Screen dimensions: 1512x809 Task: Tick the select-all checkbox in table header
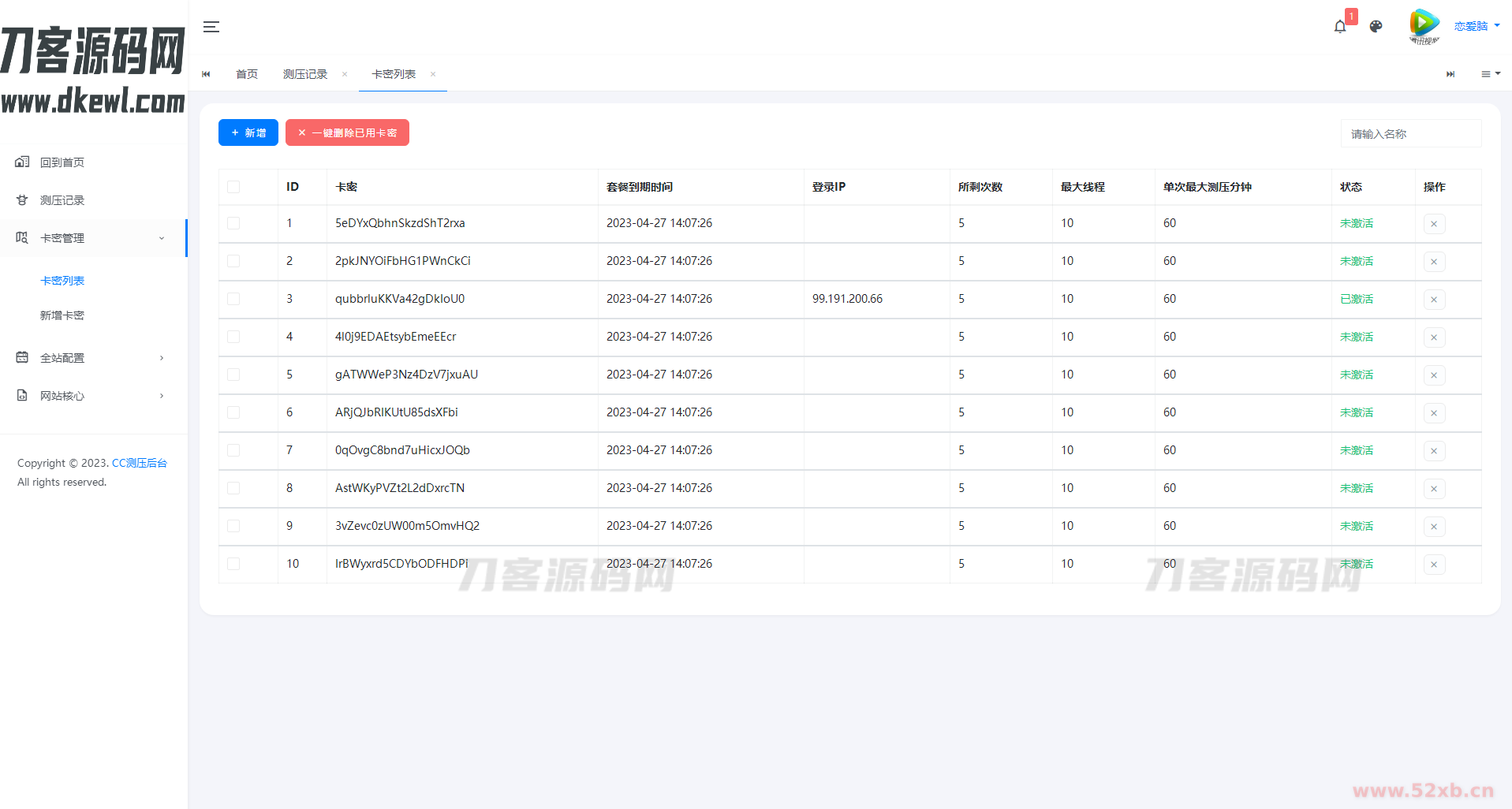tap(233, 187)
